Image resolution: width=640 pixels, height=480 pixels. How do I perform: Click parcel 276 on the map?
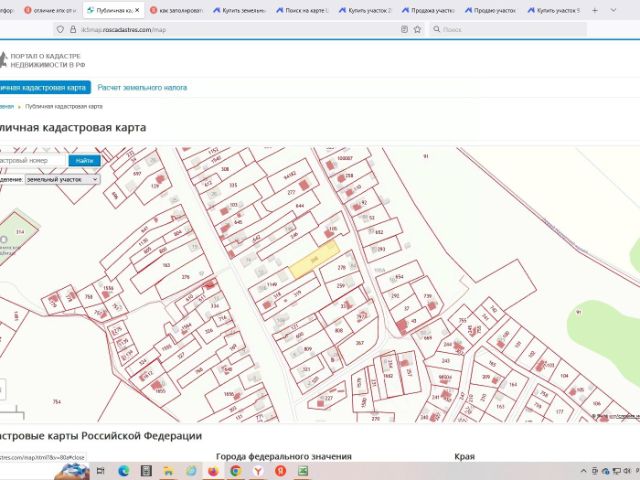[186, 277]
